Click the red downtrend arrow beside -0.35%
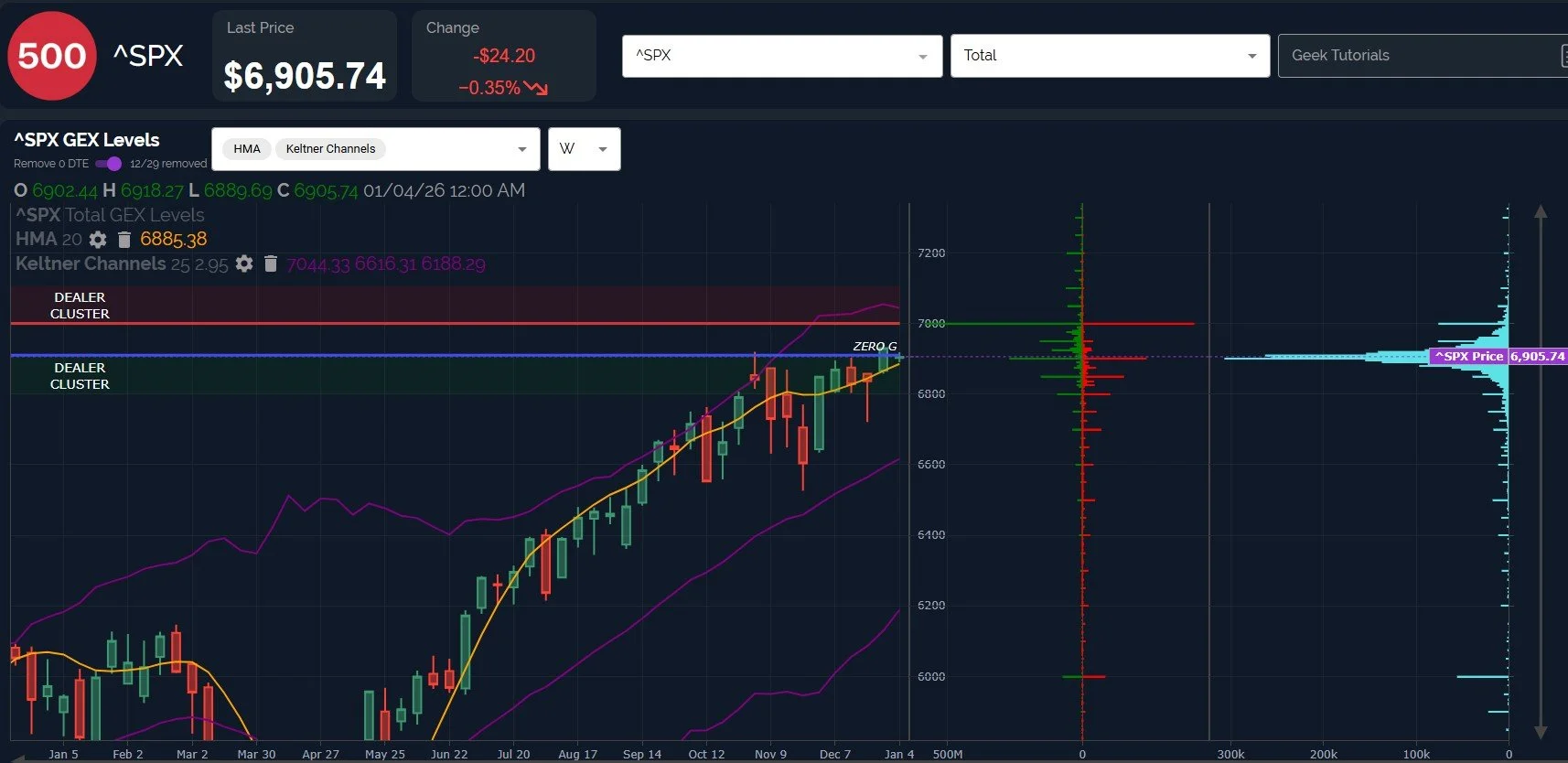 536,88
